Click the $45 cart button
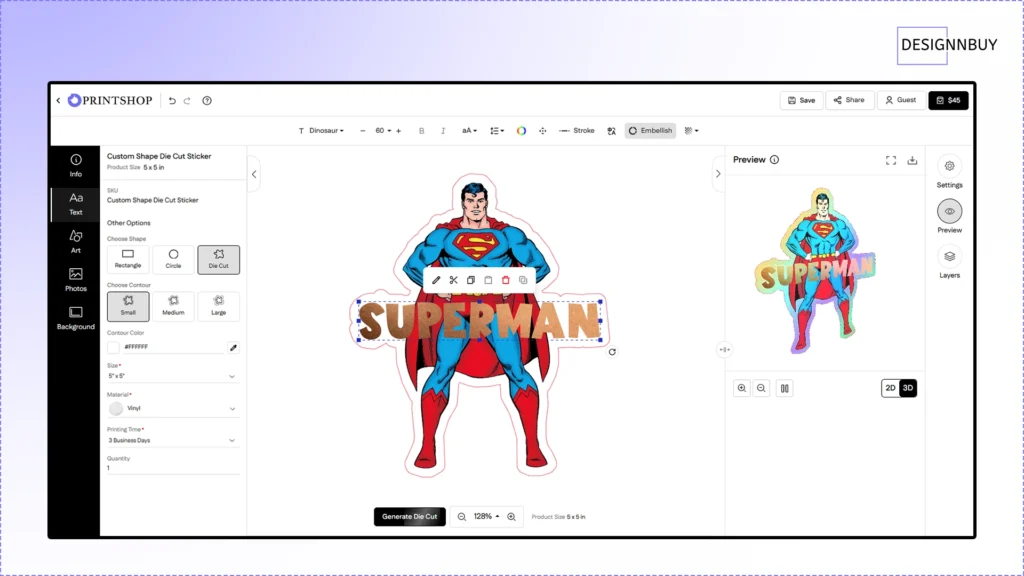 coord(948,101)
